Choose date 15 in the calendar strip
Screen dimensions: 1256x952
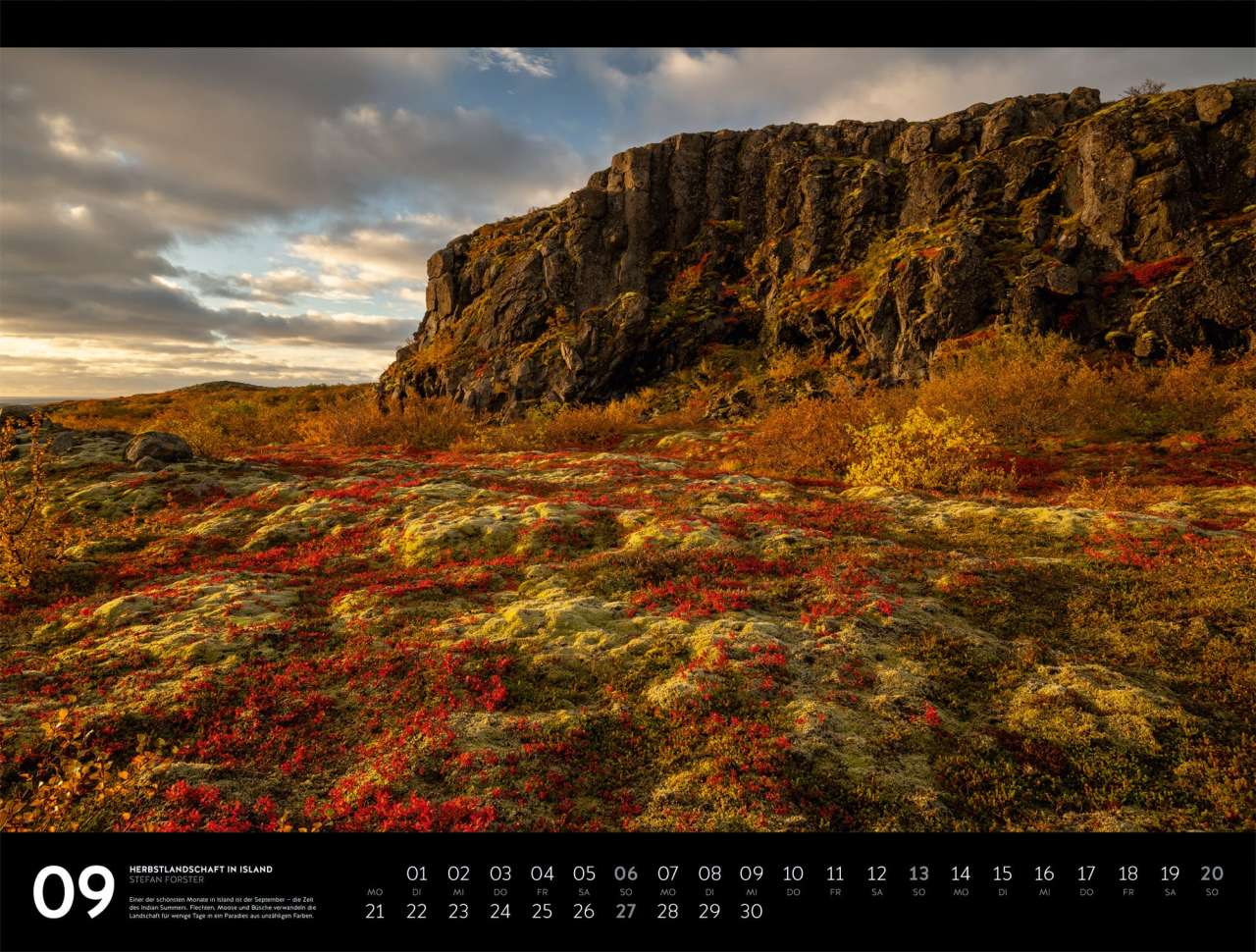pyautogui.click(x=1002, y=873)
